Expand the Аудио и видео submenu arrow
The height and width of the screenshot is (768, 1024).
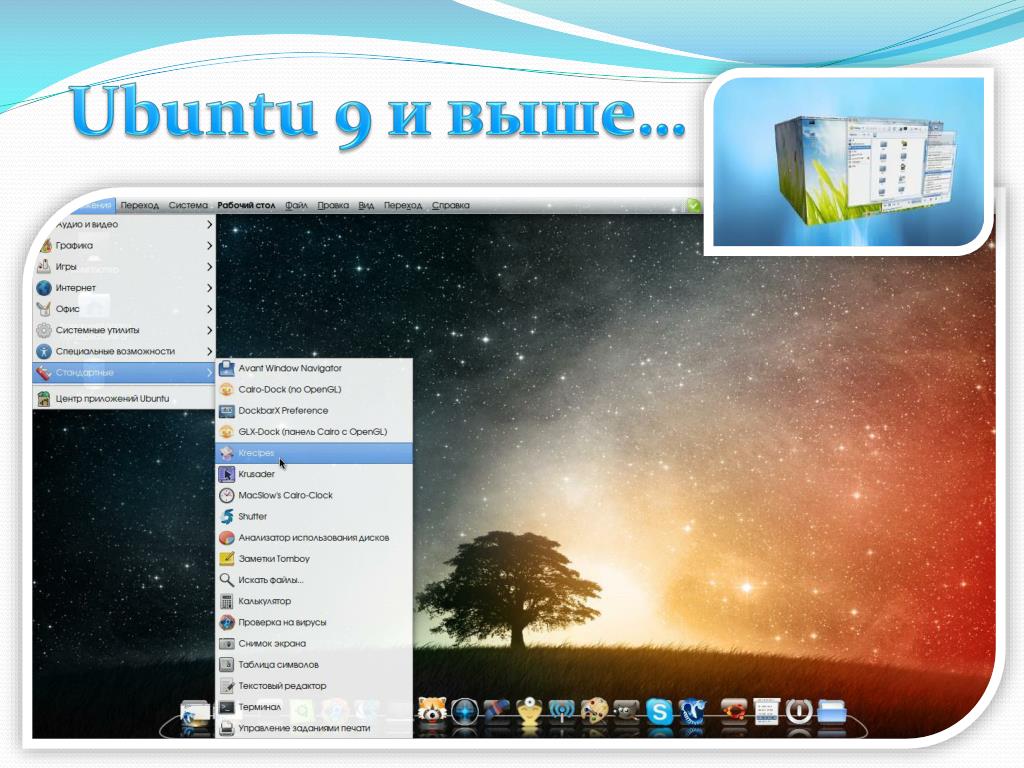(x=209, y=225)
